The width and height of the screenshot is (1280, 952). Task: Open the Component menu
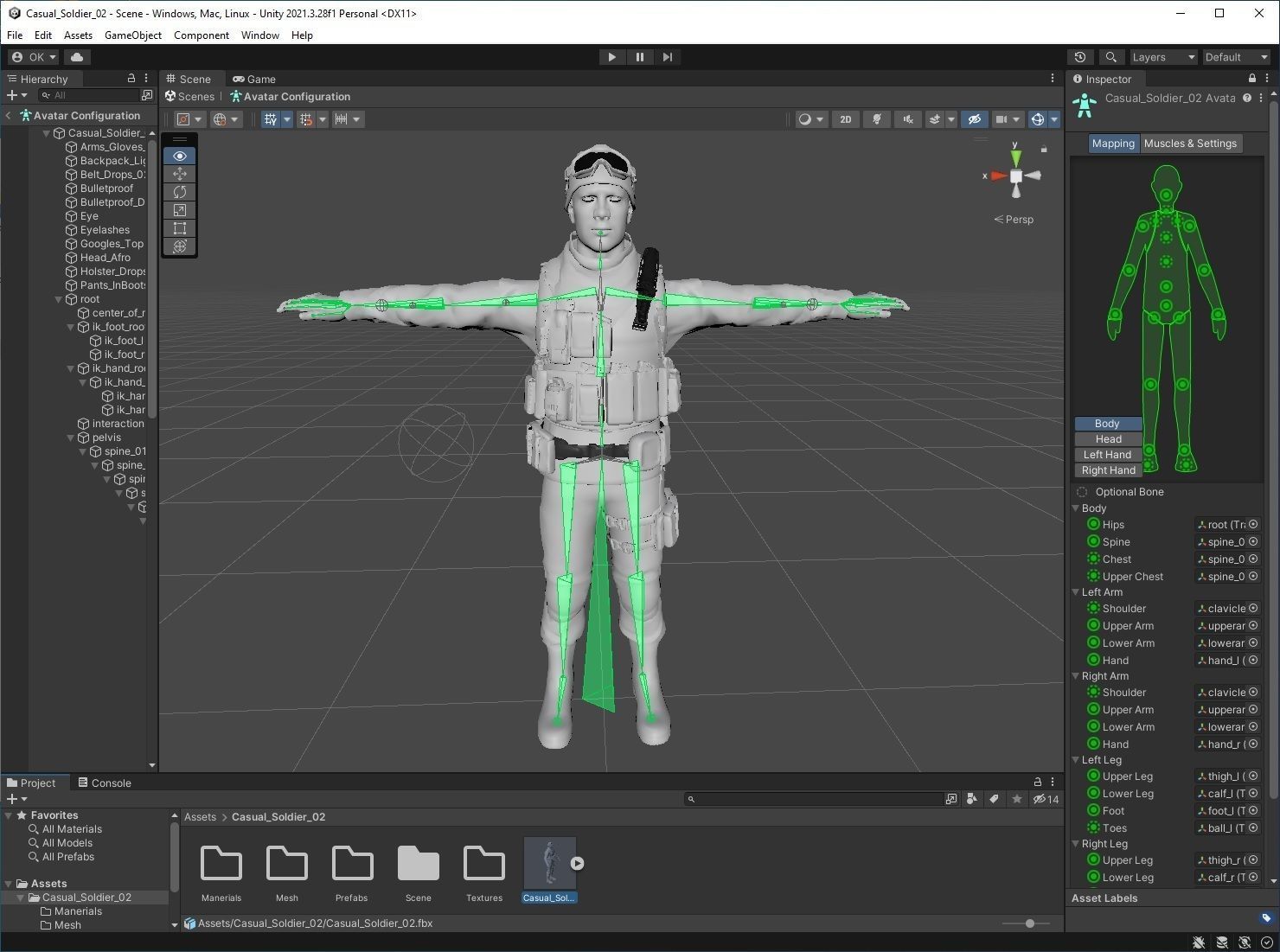pyautogui.click(x=202, y=35)
